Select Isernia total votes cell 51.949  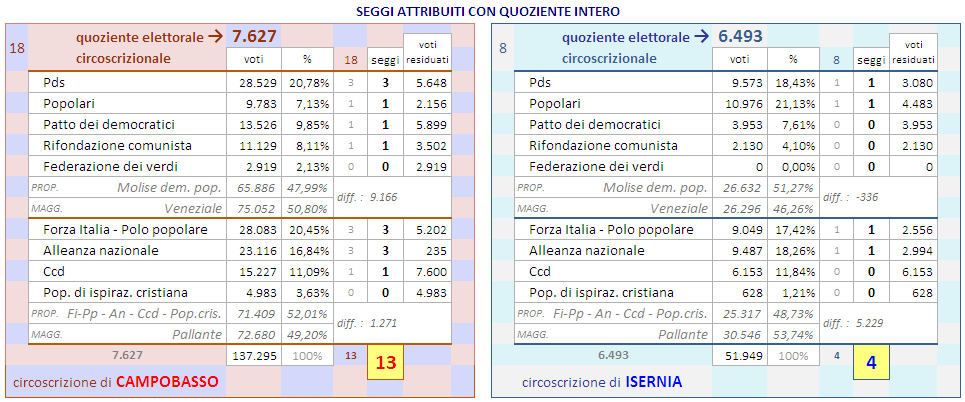739,355
